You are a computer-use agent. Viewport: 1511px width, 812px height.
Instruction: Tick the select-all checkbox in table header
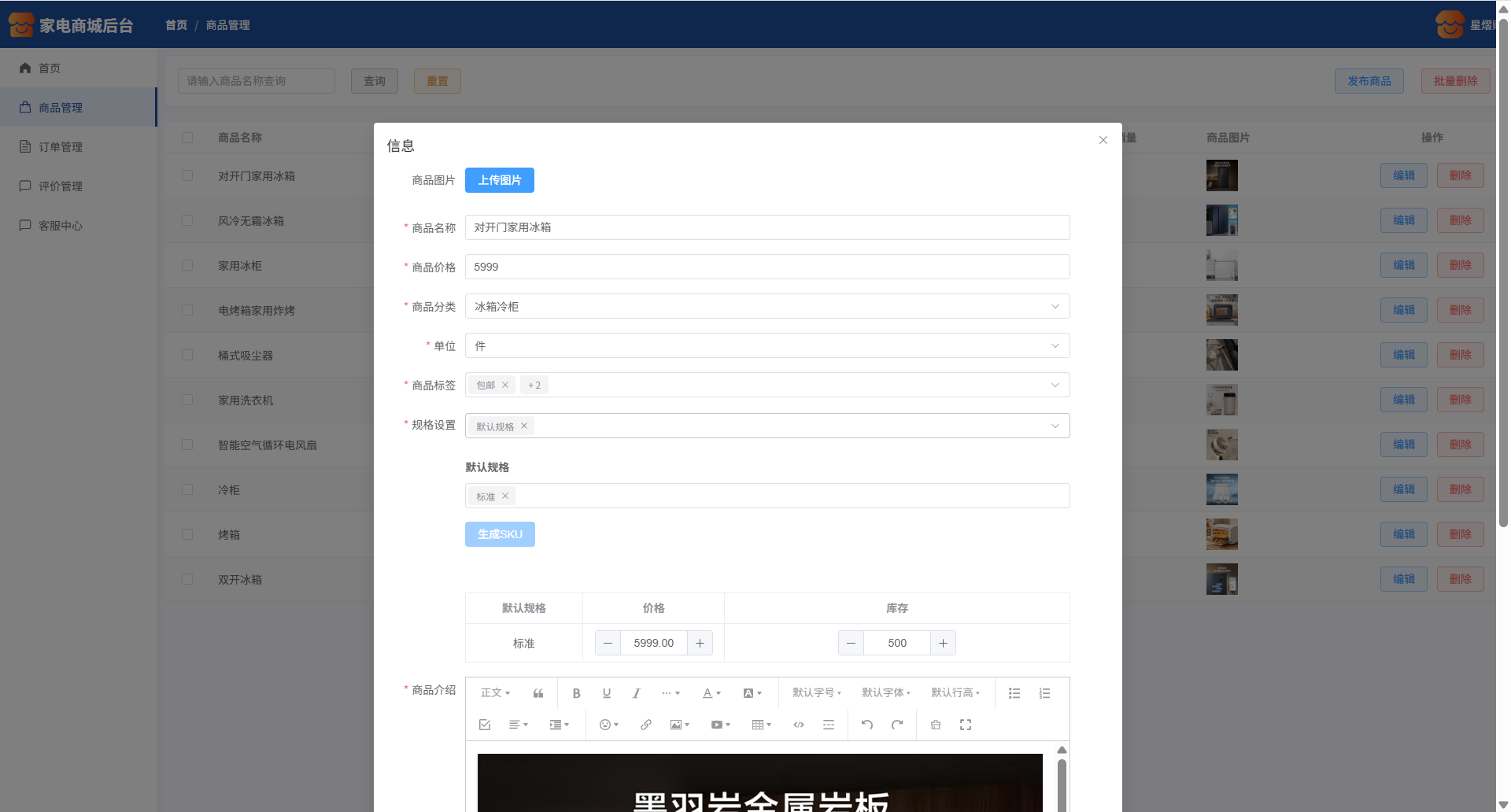[x=187, y=138]
